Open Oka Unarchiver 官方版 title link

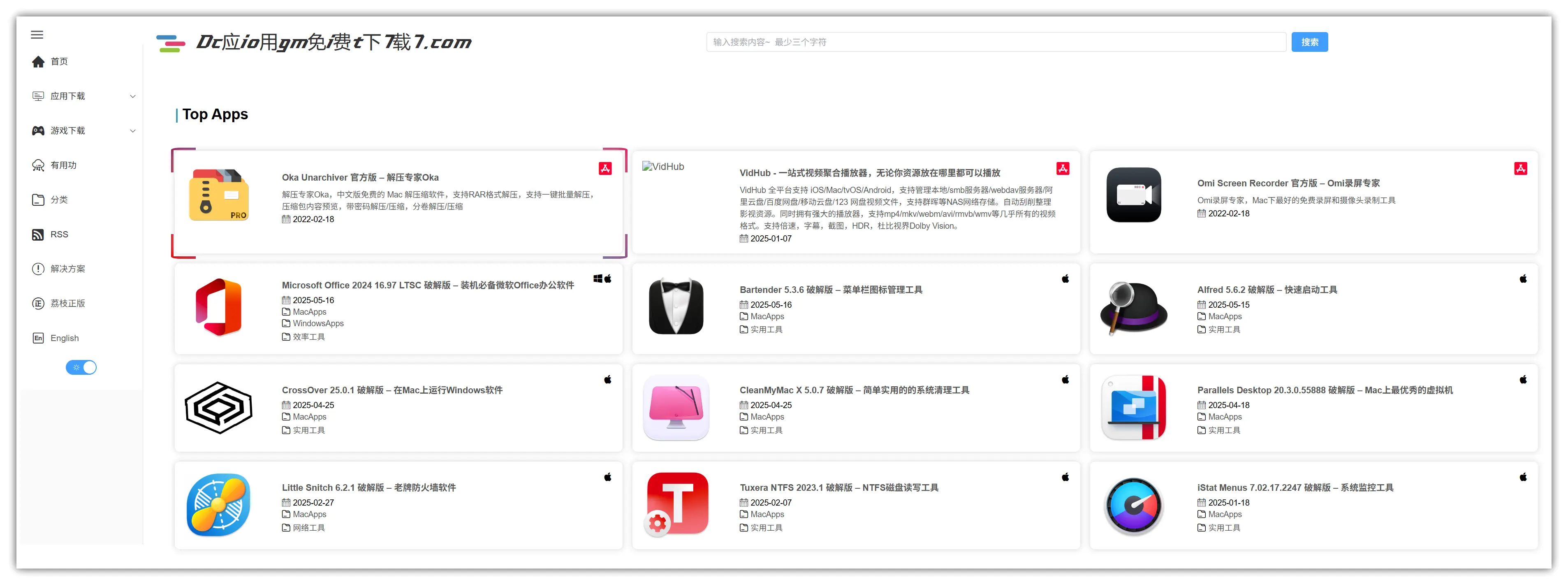(x=360, y=178)
